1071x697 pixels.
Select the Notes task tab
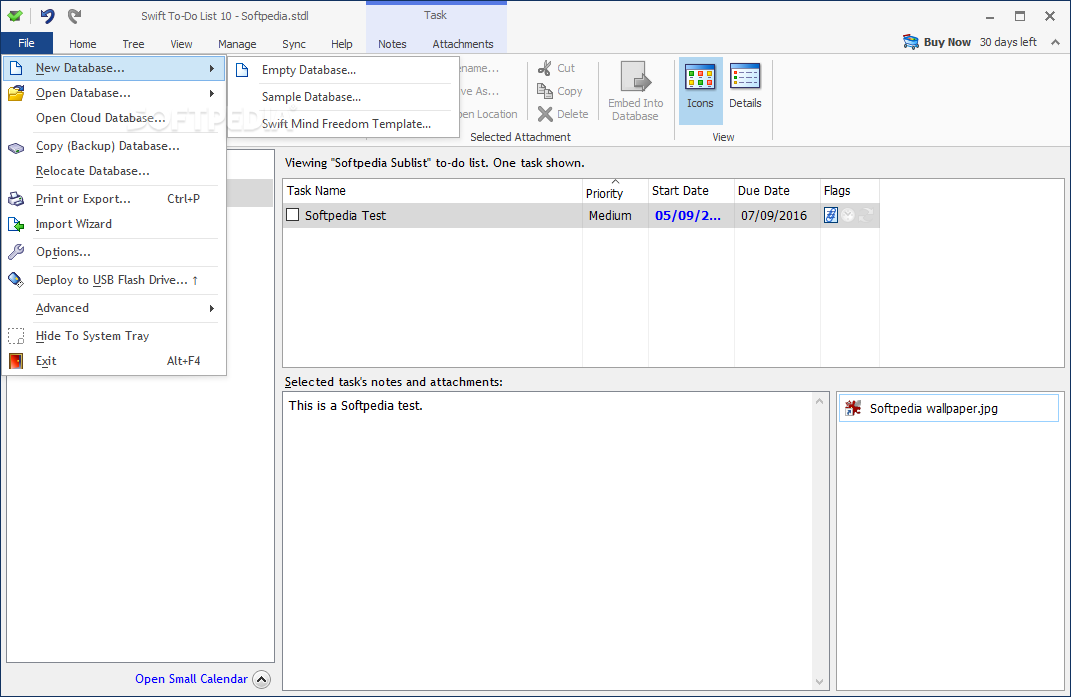tap(392, 44)
